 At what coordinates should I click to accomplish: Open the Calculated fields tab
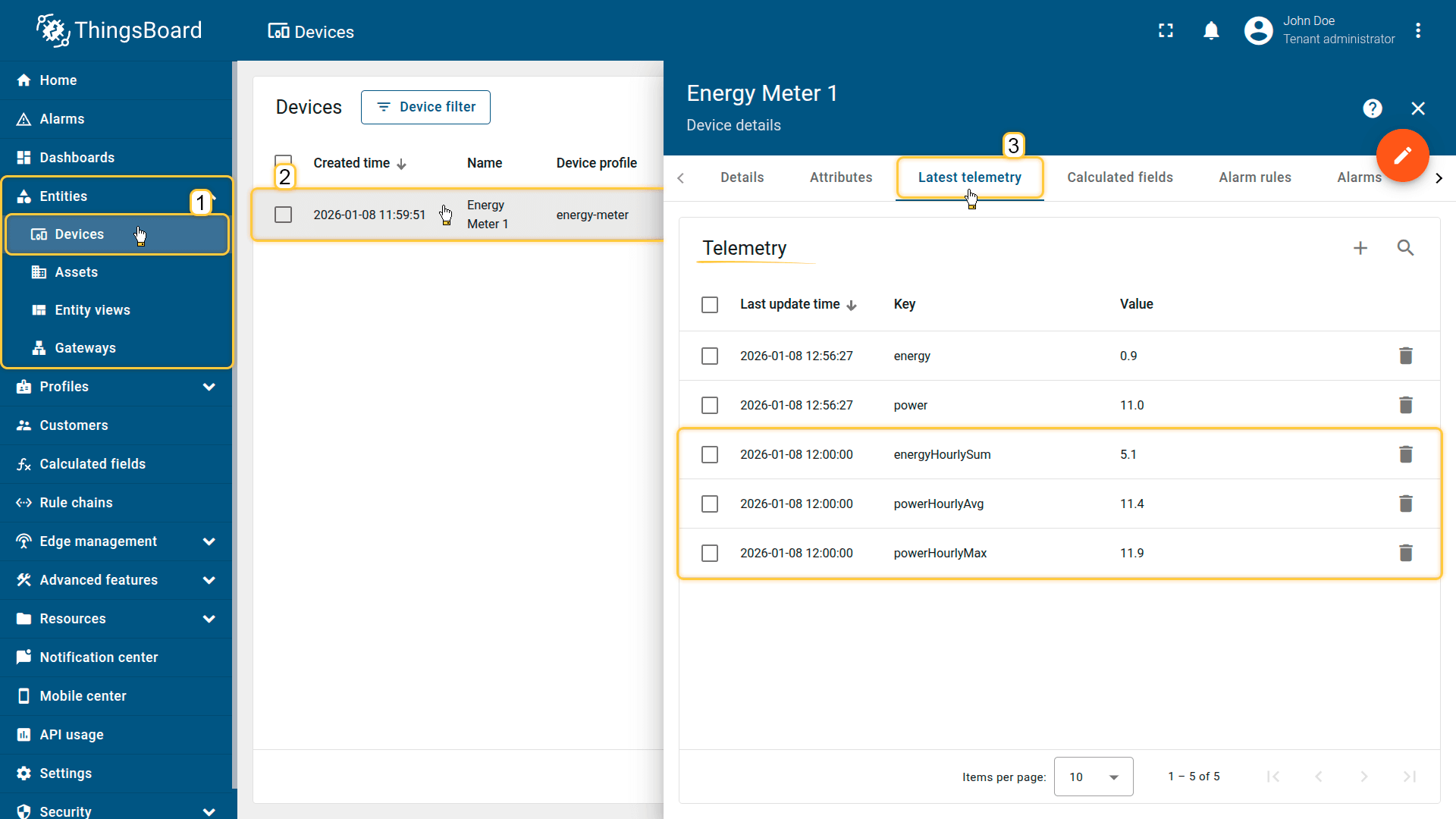[1119, 177]
